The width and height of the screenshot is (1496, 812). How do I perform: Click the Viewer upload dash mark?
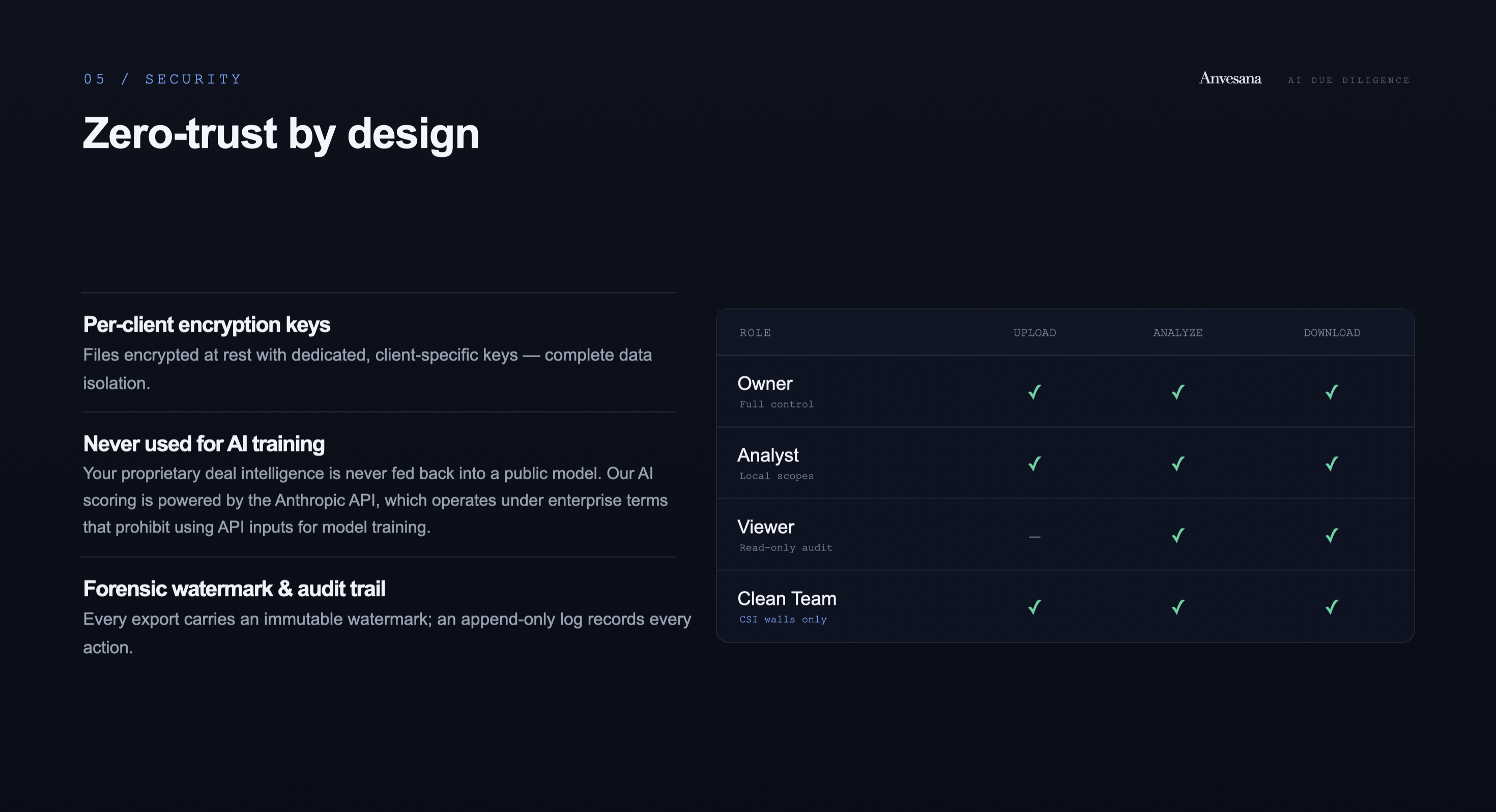click(1034, 537)
